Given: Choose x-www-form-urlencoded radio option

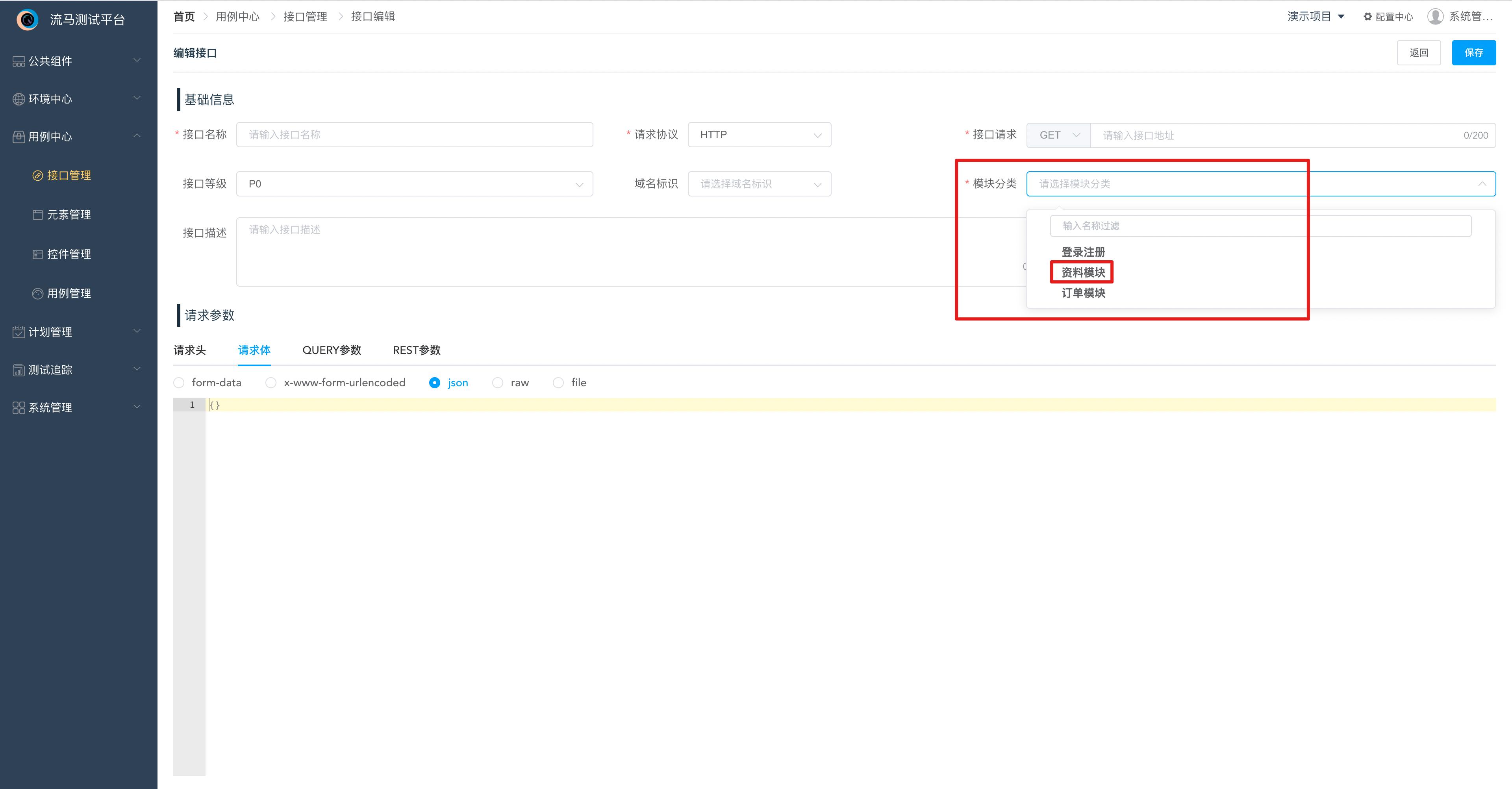Looking at the screenshot, I should (271, 383).
